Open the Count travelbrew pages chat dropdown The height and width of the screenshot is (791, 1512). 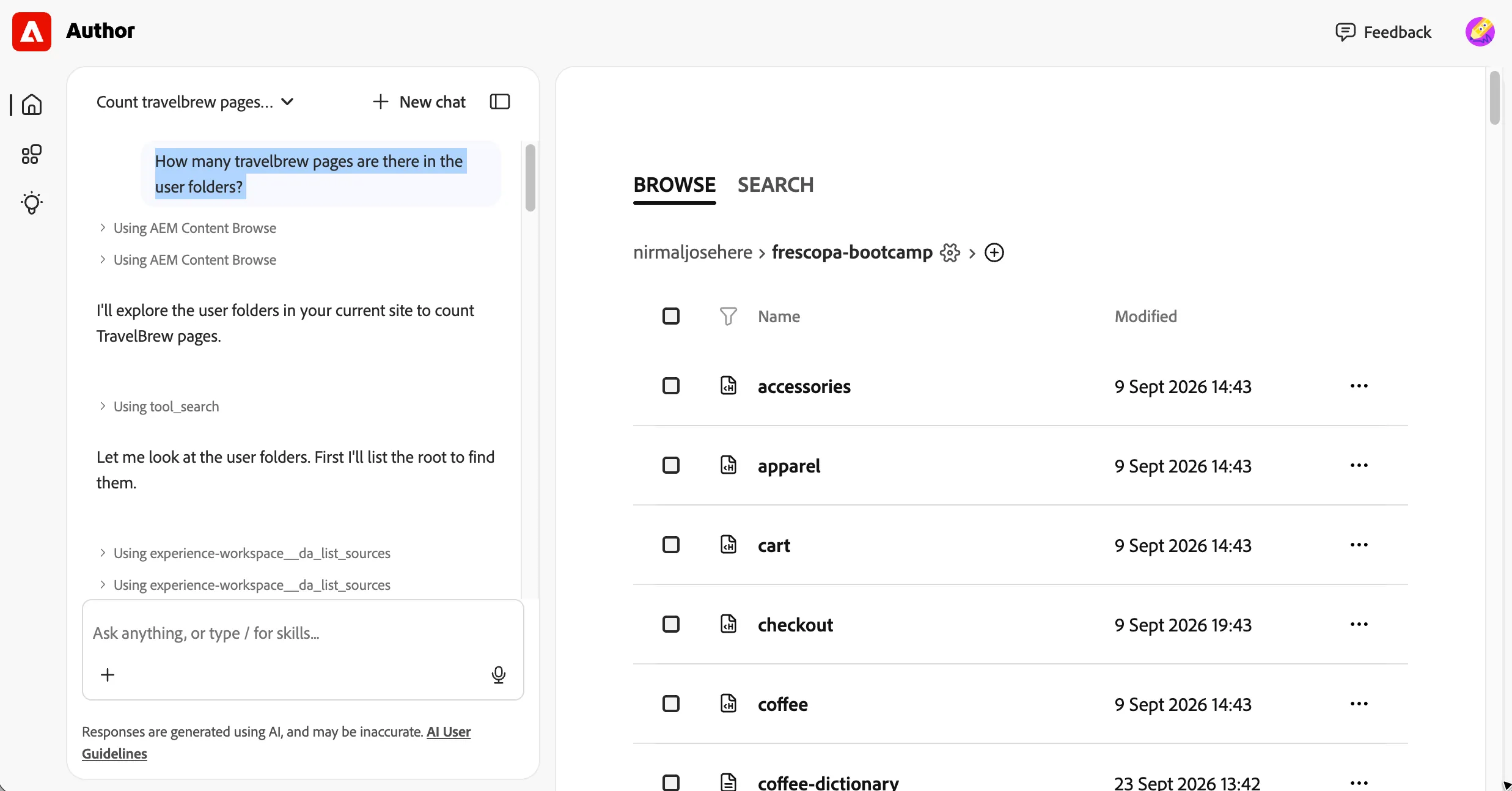pos(196,101)
